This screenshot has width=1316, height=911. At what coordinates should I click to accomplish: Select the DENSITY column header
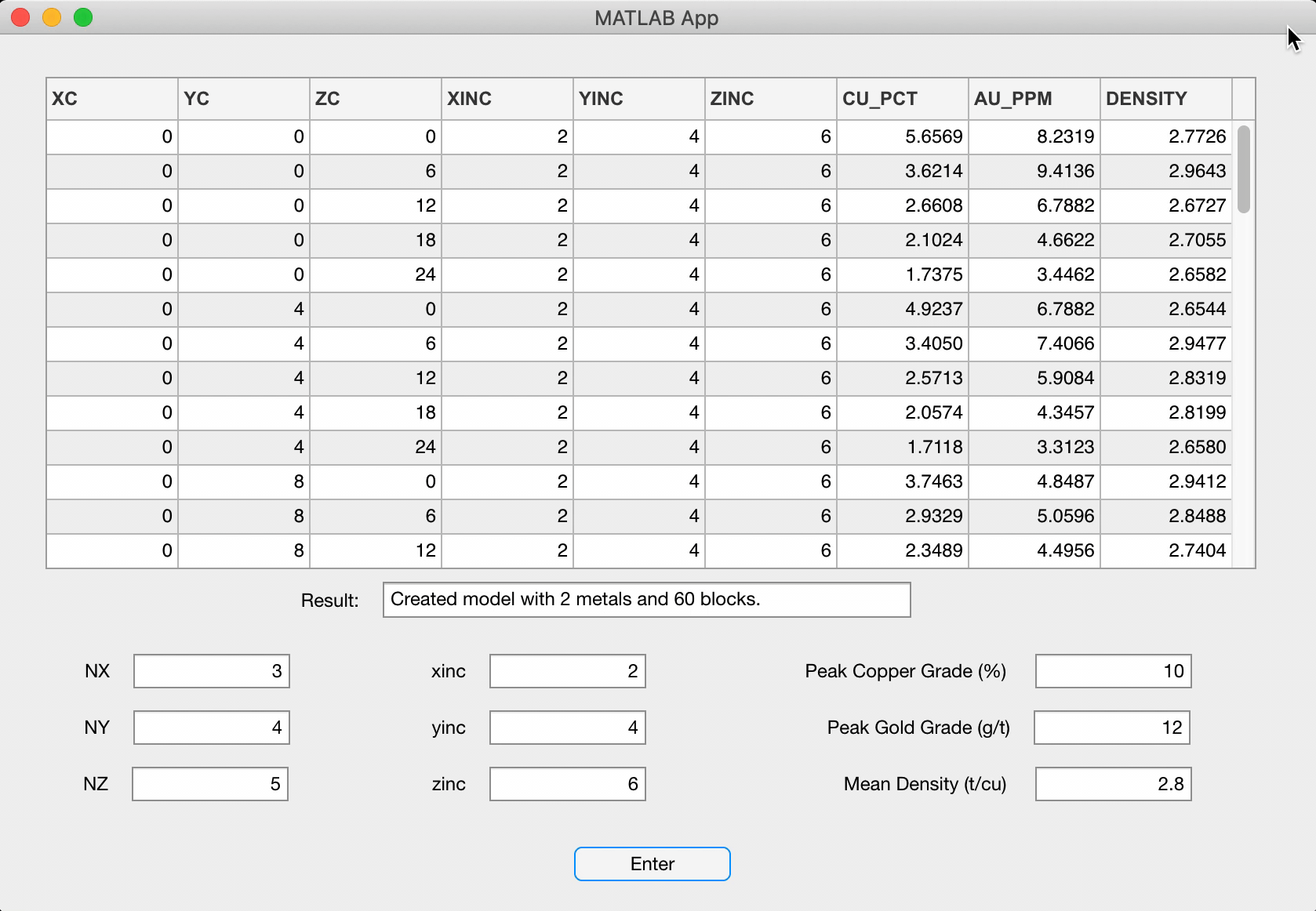1165,99
